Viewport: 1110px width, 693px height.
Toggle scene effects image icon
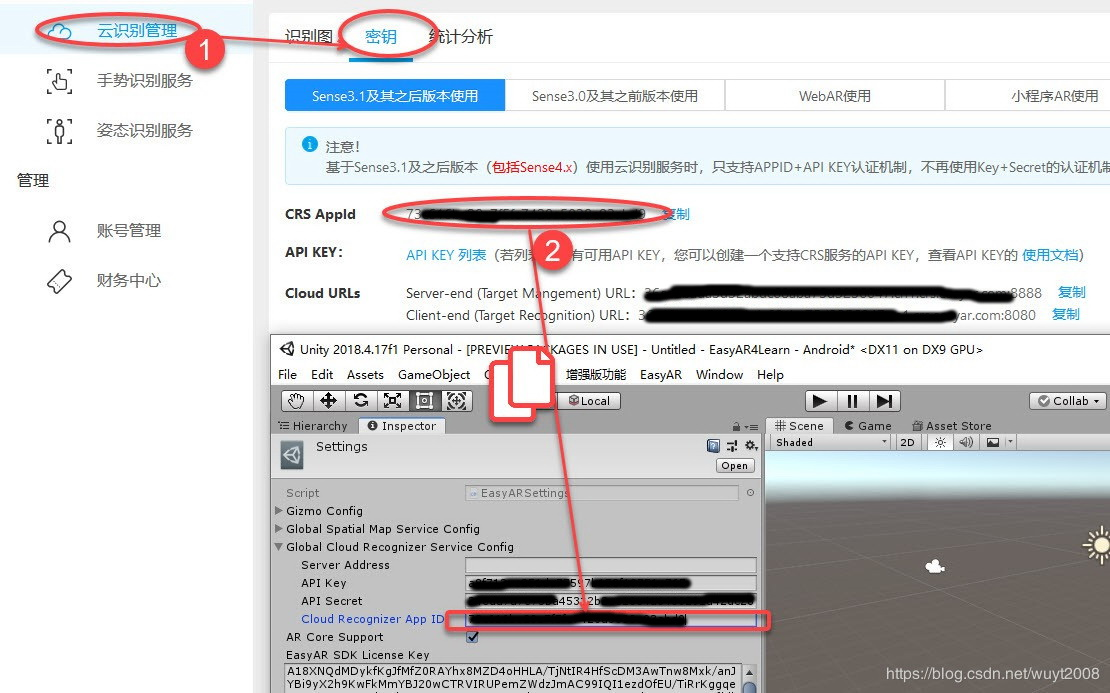(x=993, y=442)
